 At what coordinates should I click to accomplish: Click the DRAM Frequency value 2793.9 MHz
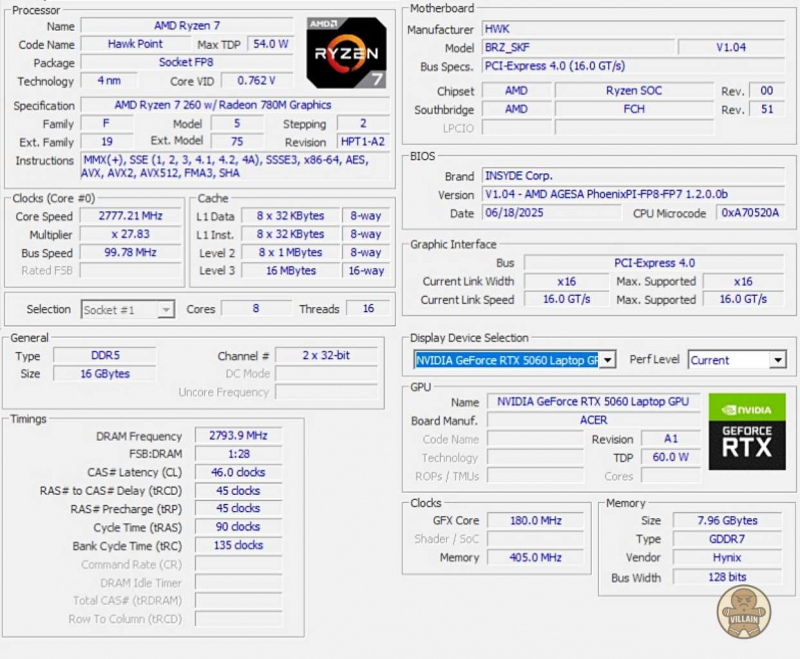237,436
